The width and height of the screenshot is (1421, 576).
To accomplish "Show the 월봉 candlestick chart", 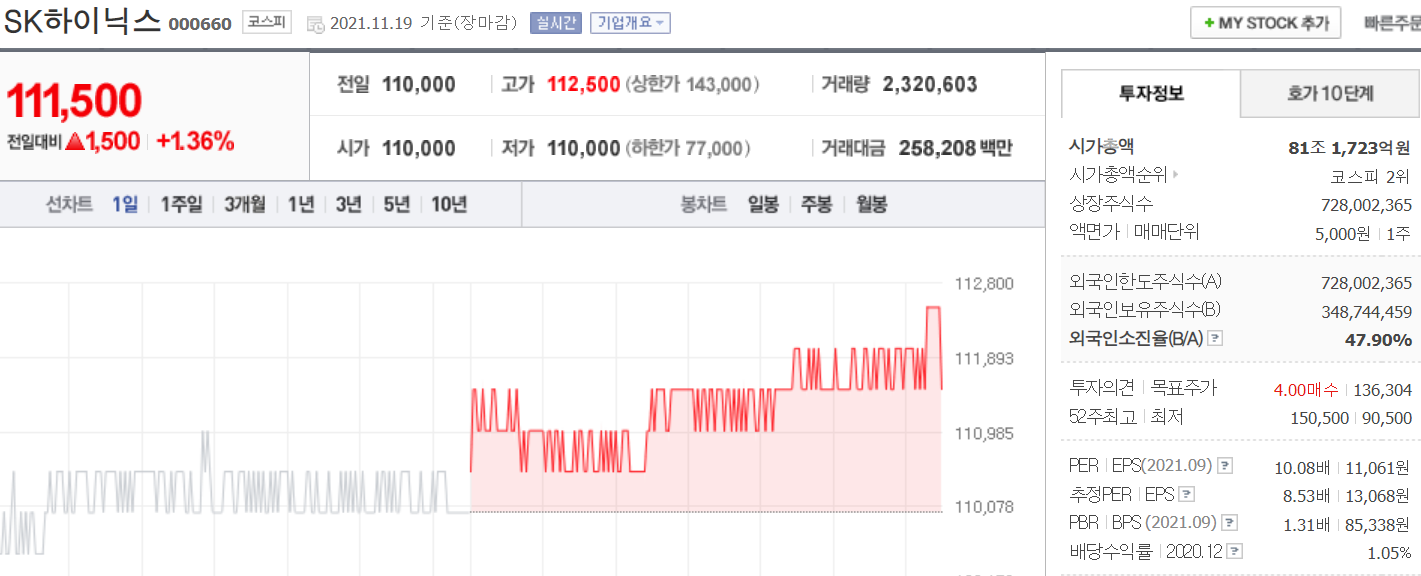I will [870, 205].
